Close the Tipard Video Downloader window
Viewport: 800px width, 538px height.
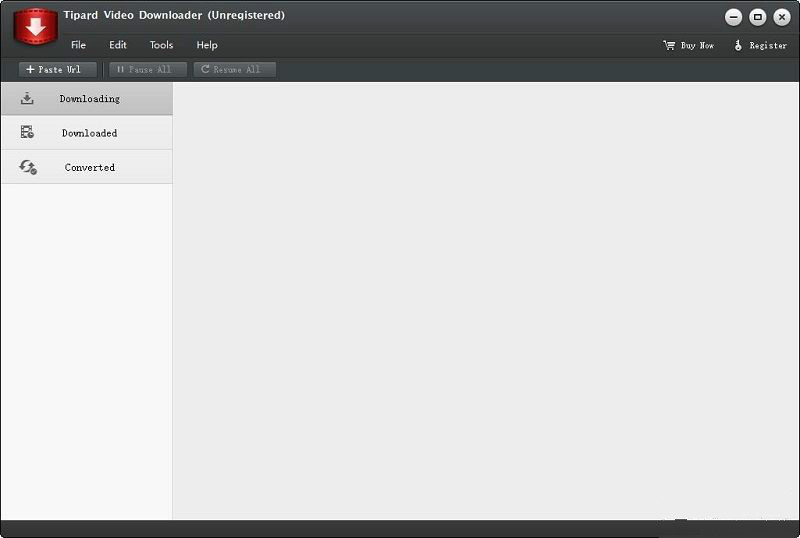[x=782, y=17]
